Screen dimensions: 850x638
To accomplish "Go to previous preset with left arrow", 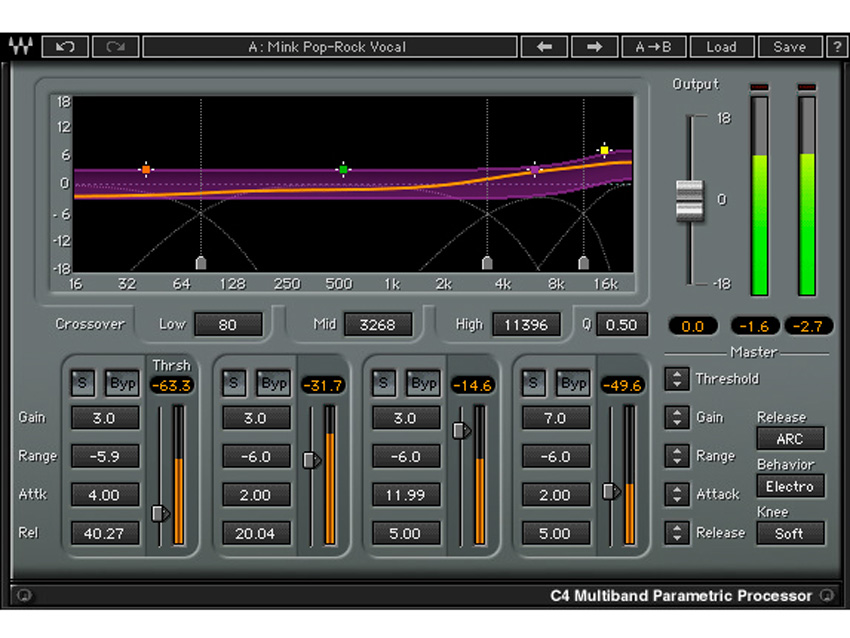I will 544,47.
